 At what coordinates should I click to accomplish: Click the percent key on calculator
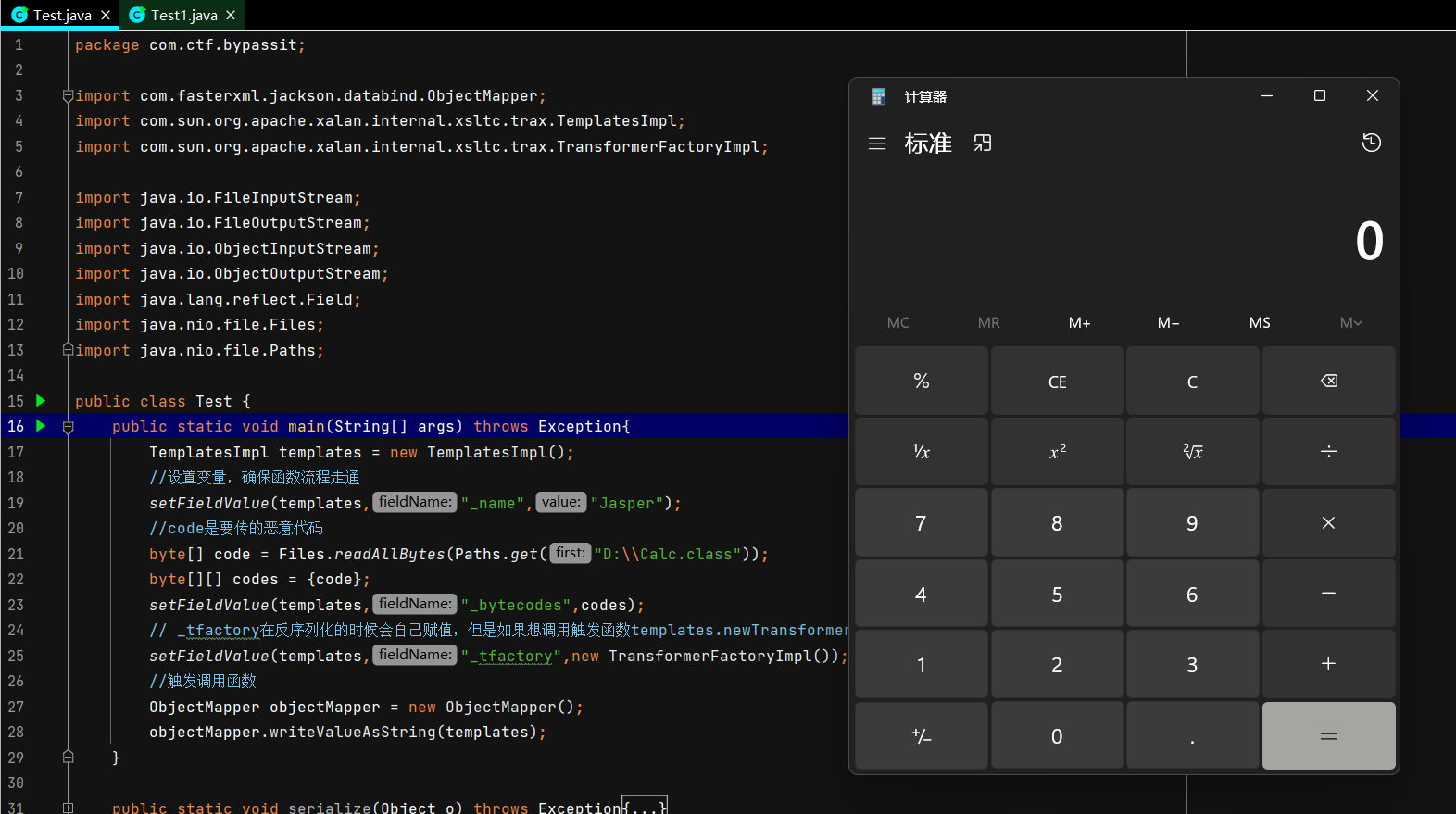pyautogui.click(x=922, y=381)
